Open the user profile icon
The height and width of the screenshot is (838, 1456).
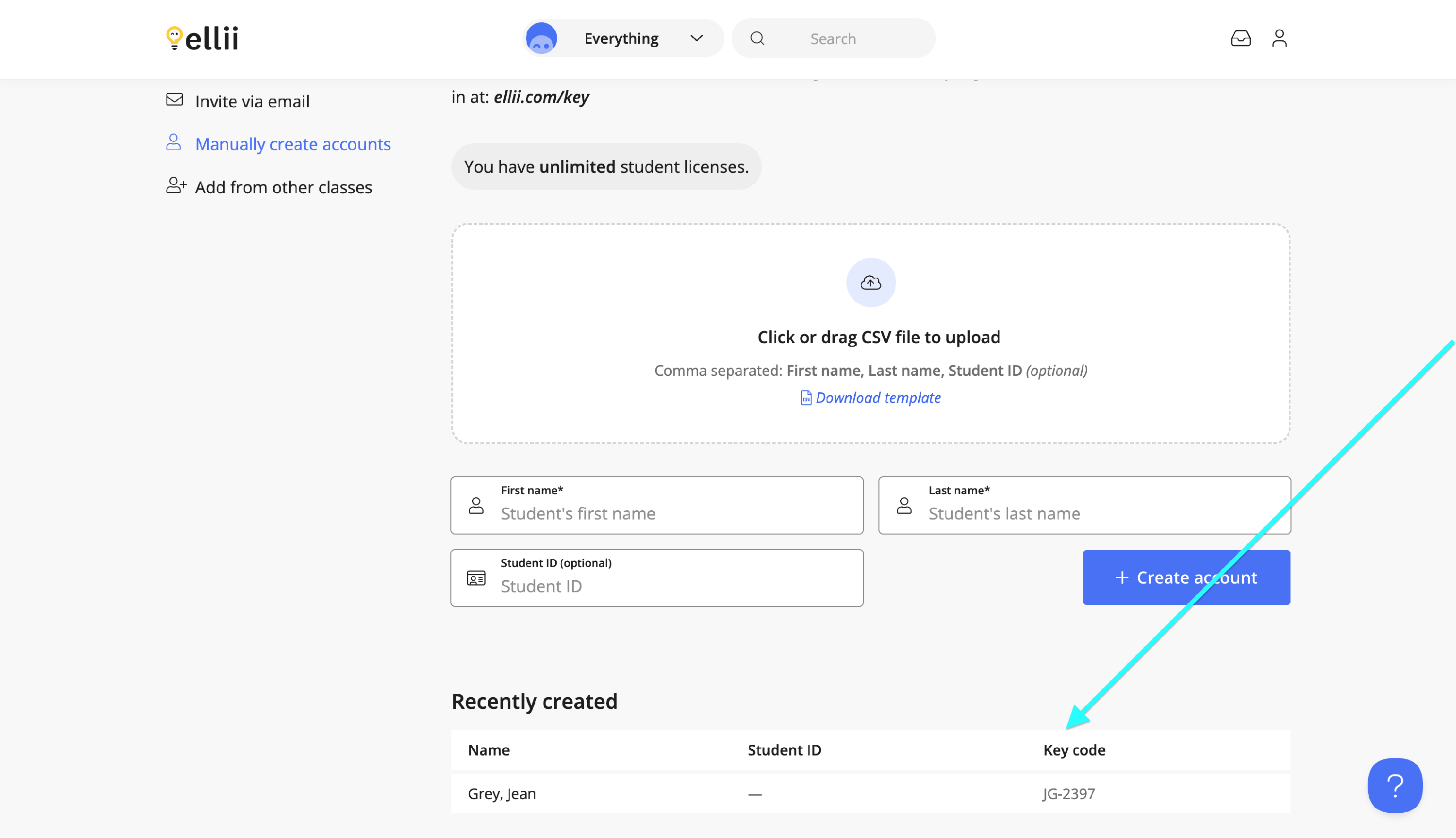[x=1279, y=38]
